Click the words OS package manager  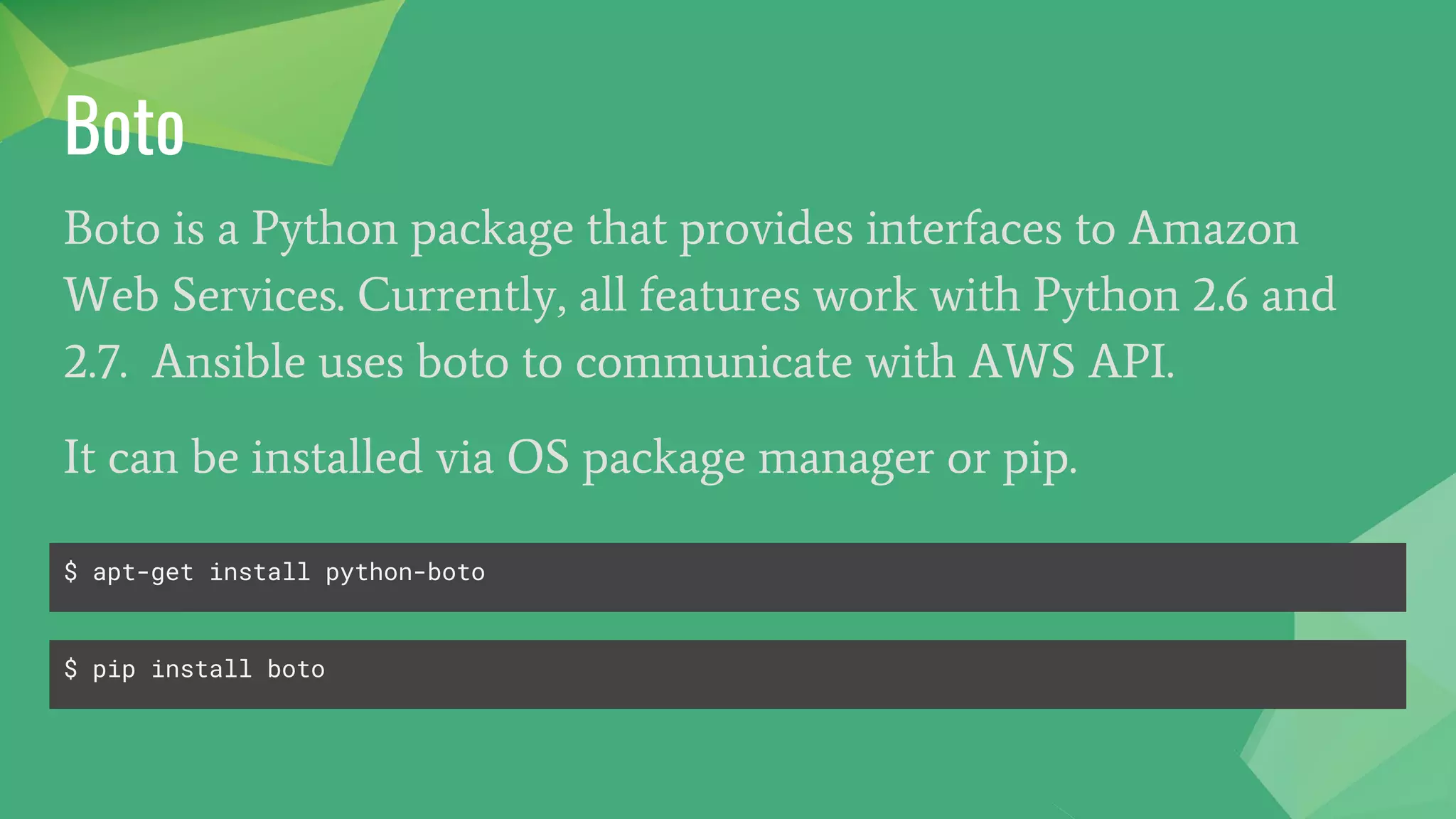point(719,457)
